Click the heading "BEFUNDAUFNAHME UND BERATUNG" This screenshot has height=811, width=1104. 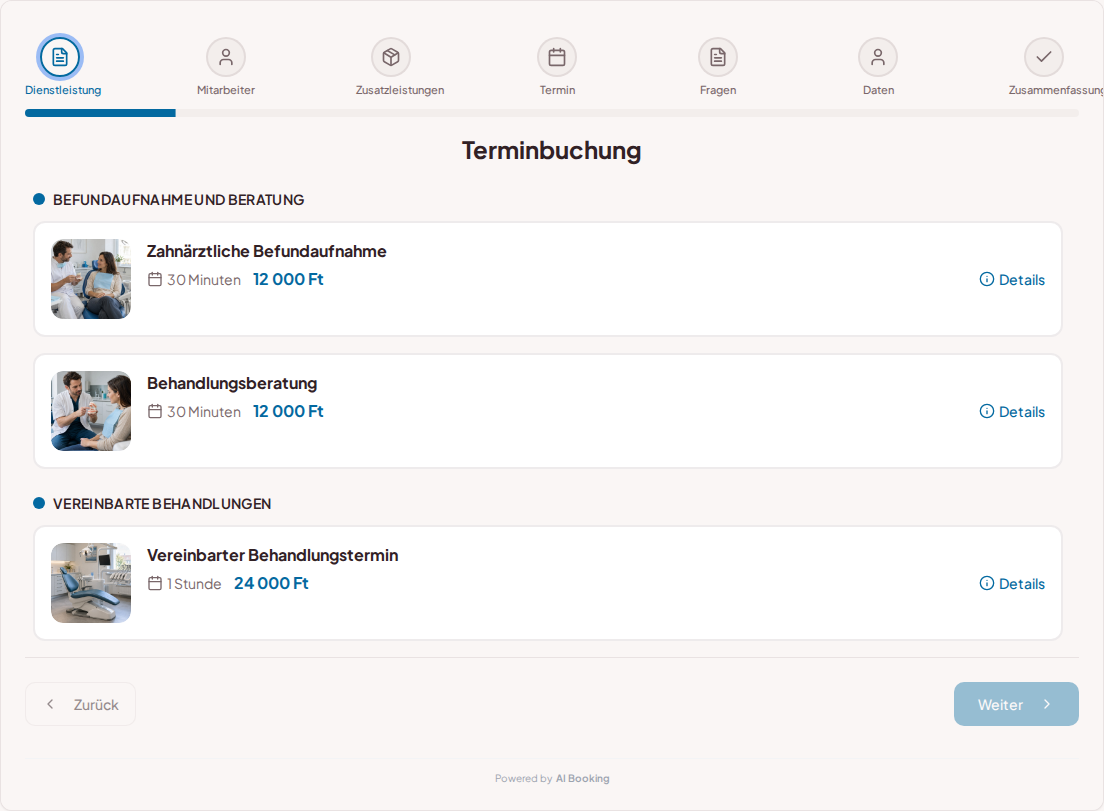tap(178, 200)
